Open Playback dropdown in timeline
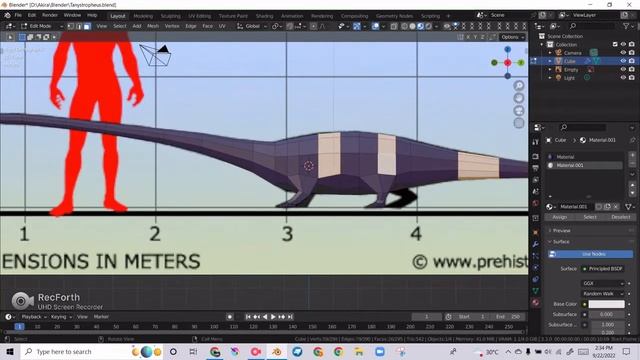 tap(33, 317)
